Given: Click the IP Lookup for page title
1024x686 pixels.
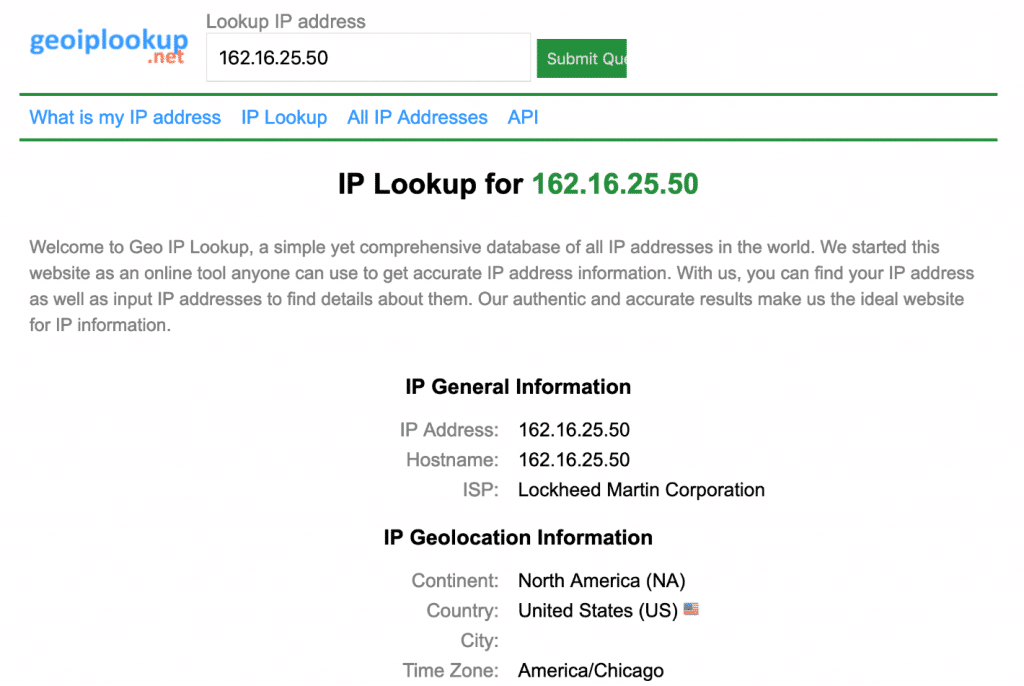Looking at the screenshot, I should pos(428,184).
